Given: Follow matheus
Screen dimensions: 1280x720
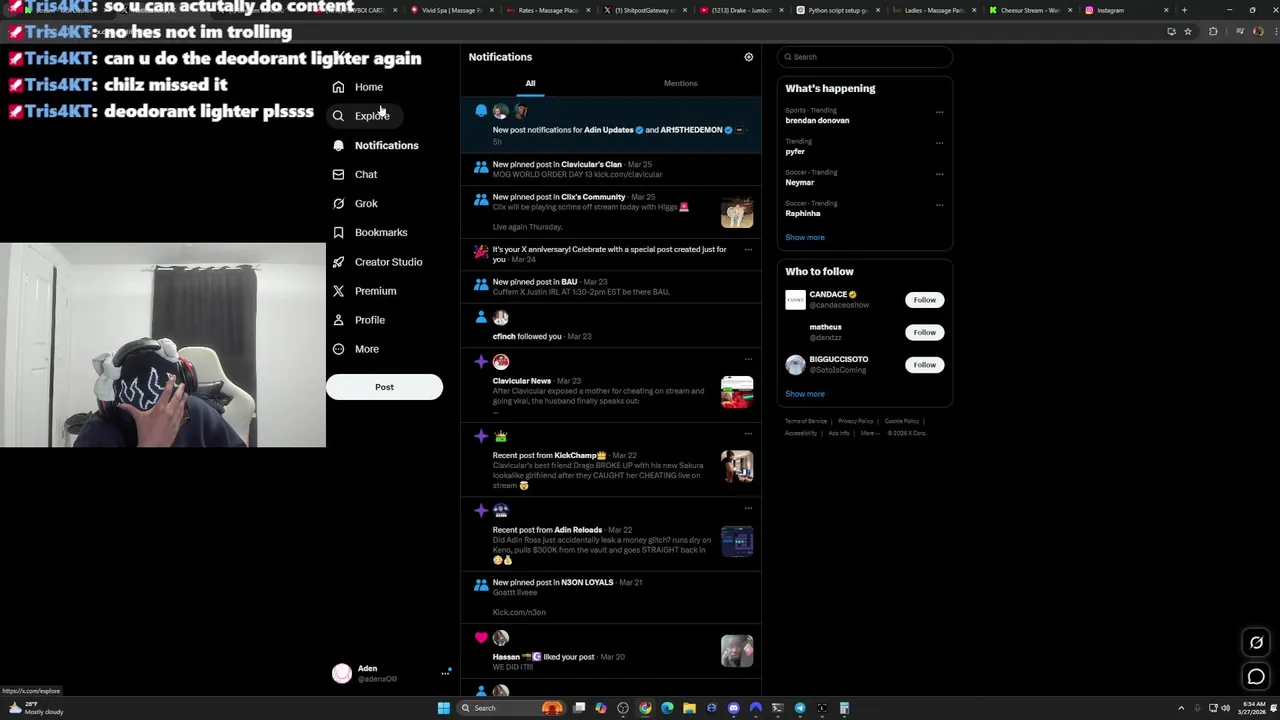Looking at the screenshot, I should click(924, 332).
